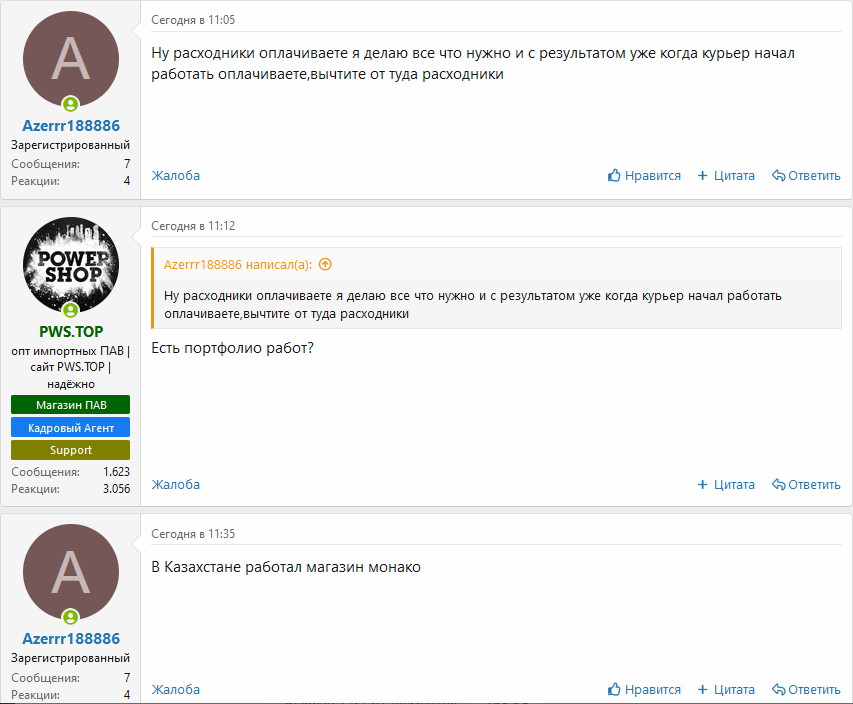
Task: Click the Quote plus icon on the 11:05 post
Action: pyautogui.click(x=703, y=176)
